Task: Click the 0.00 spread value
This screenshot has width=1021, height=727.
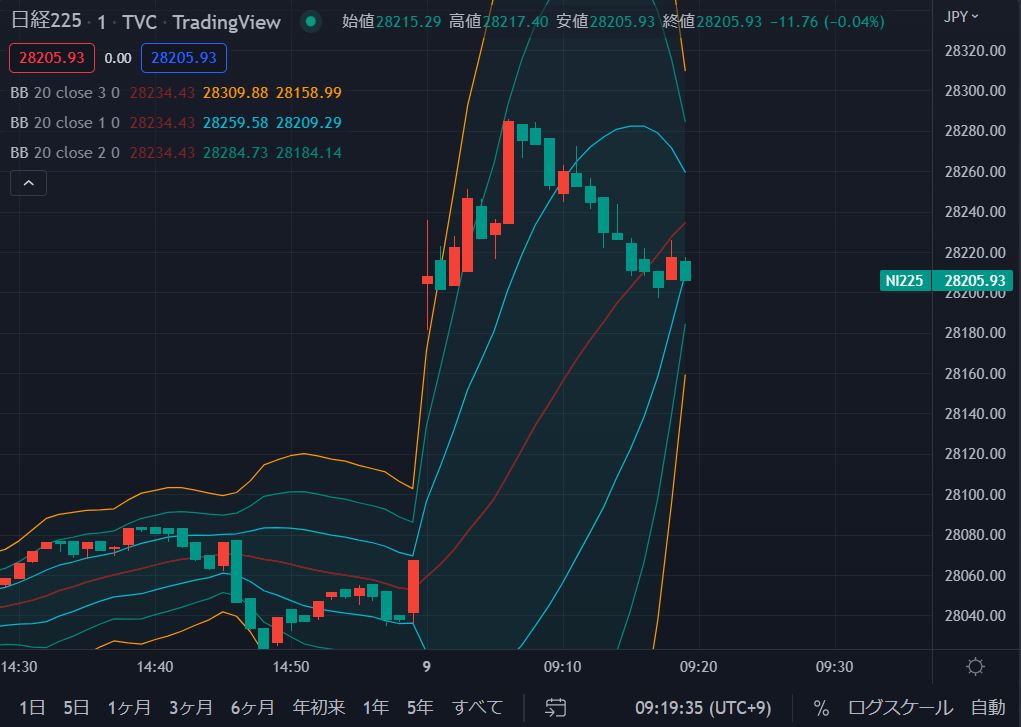Action: point(118,59)
